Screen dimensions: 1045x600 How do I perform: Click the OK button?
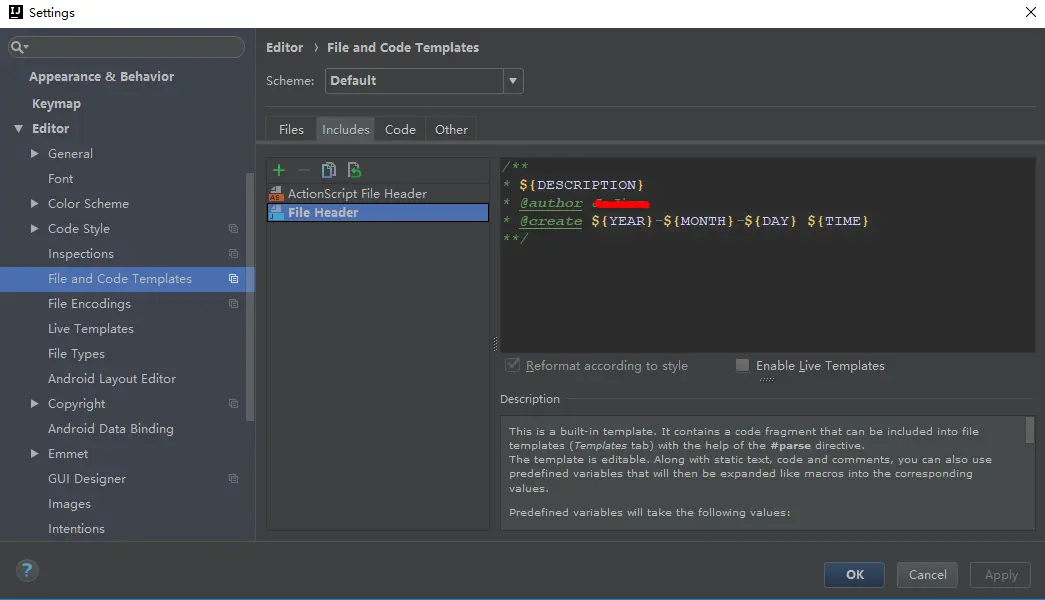pyautogui.click(x=854, y=575)
